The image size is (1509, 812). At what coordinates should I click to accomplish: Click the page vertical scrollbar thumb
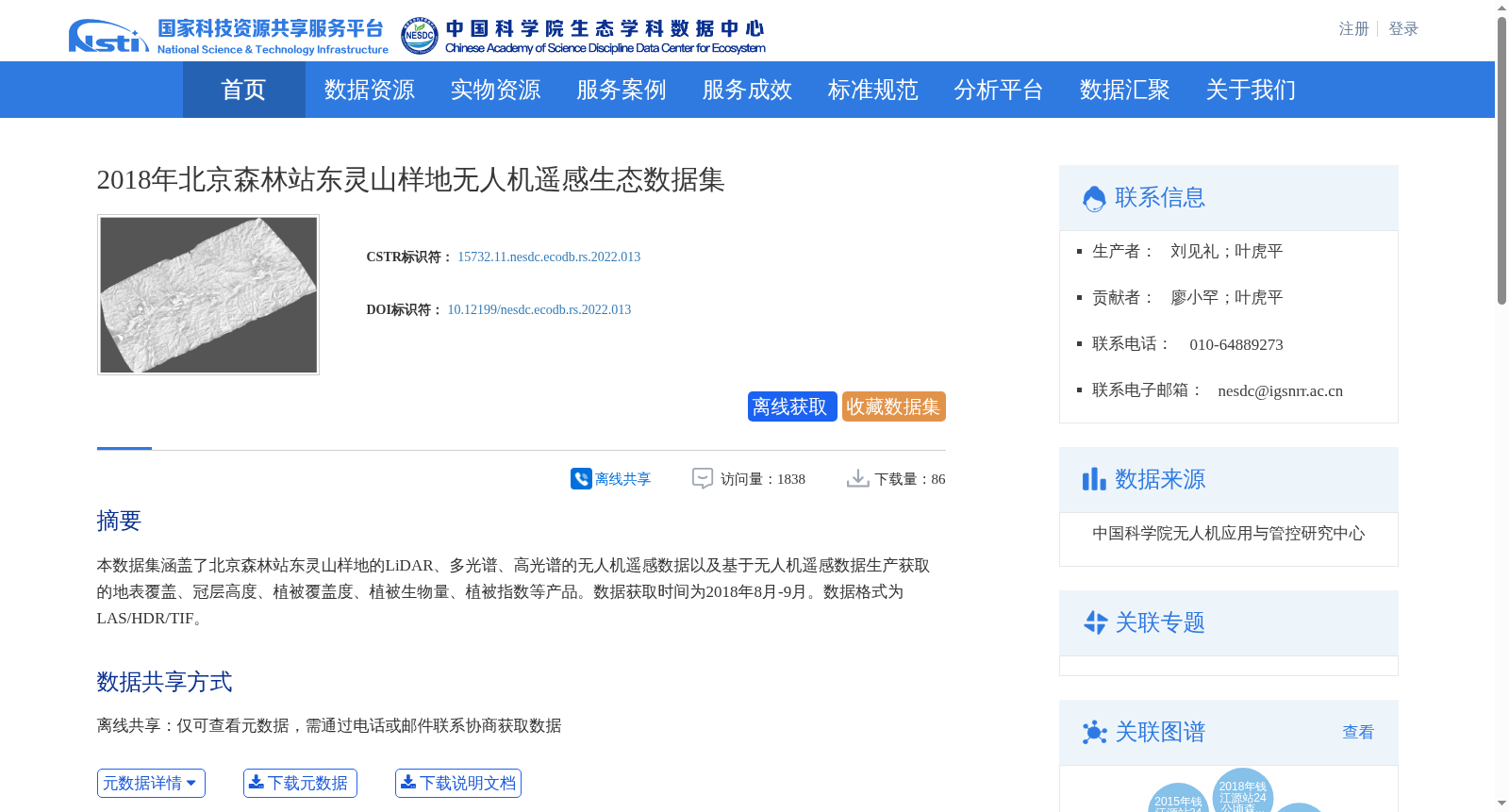pos(1501,160)
